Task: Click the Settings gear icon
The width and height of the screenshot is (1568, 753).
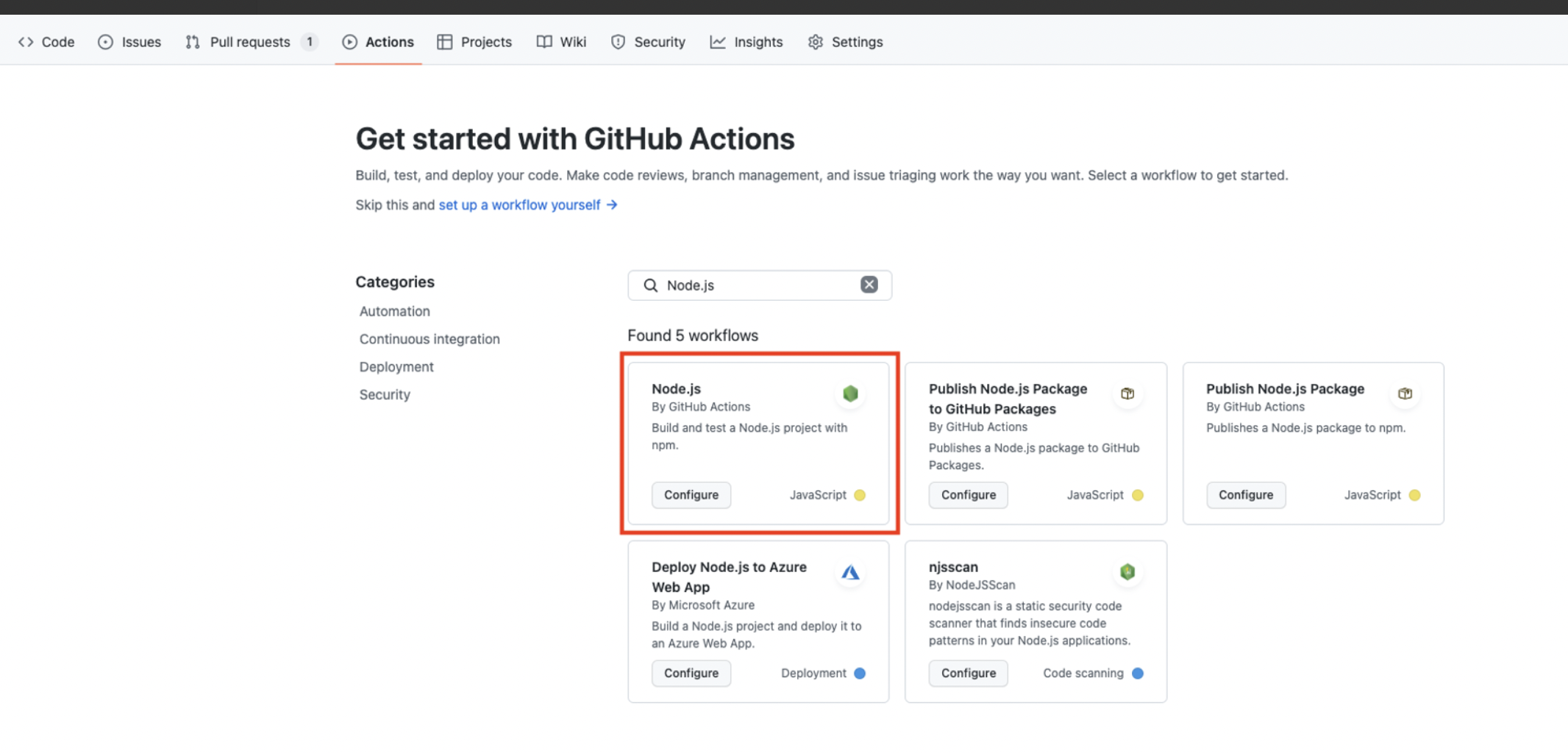Action: [x=816, y=42]
